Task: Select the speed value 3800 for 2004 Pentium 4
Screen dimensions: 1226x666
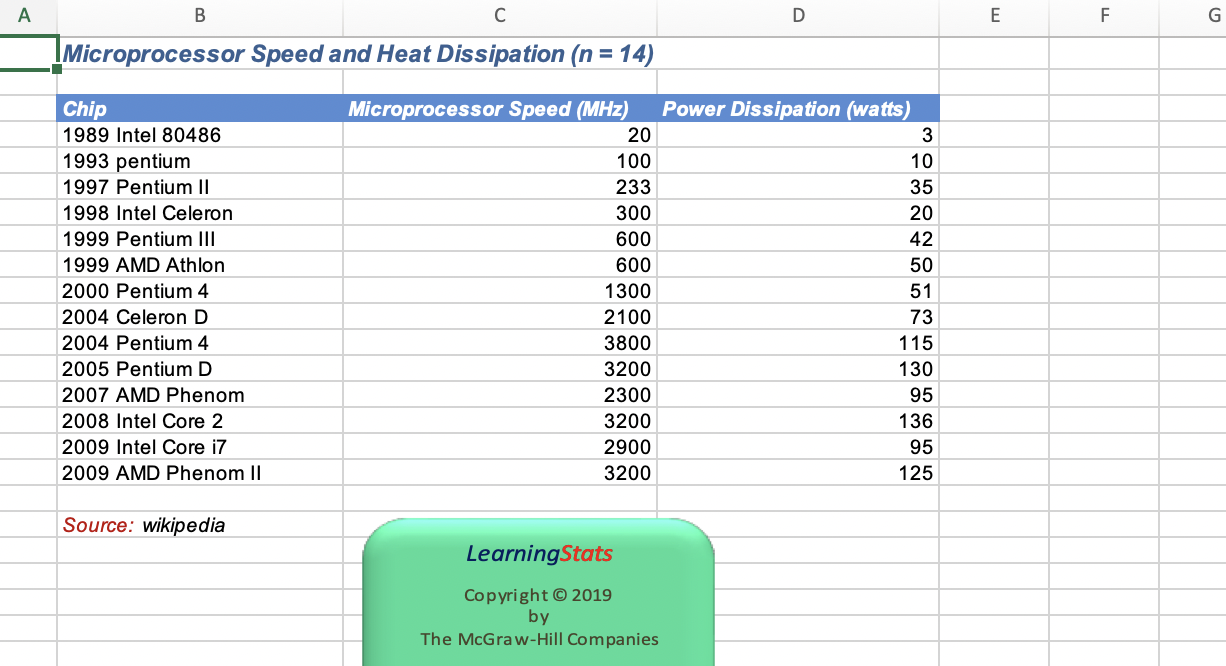Action: click(x=499, y=343)
